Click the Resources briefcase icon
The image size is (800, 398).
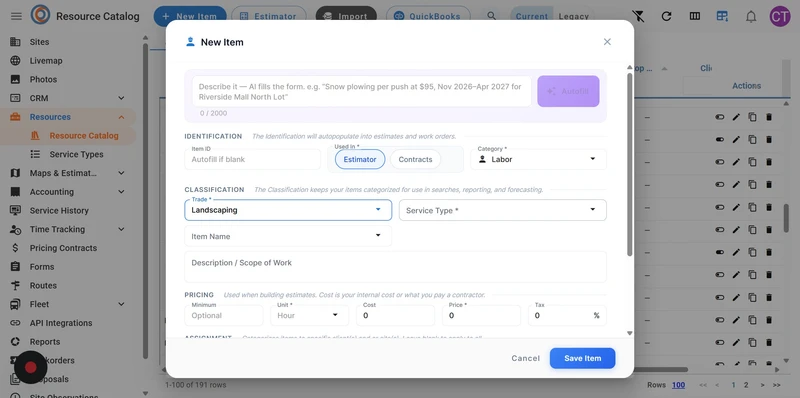tap(15, 117)
